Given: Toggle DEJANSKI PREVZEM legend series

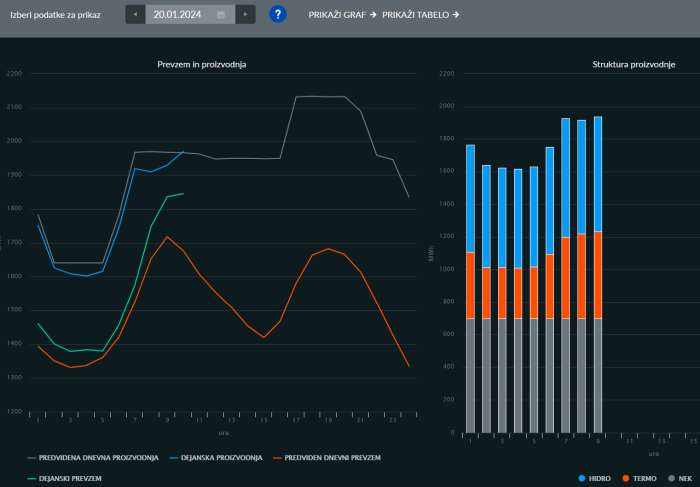Looking at the screenshot, I should pos(64,479).
